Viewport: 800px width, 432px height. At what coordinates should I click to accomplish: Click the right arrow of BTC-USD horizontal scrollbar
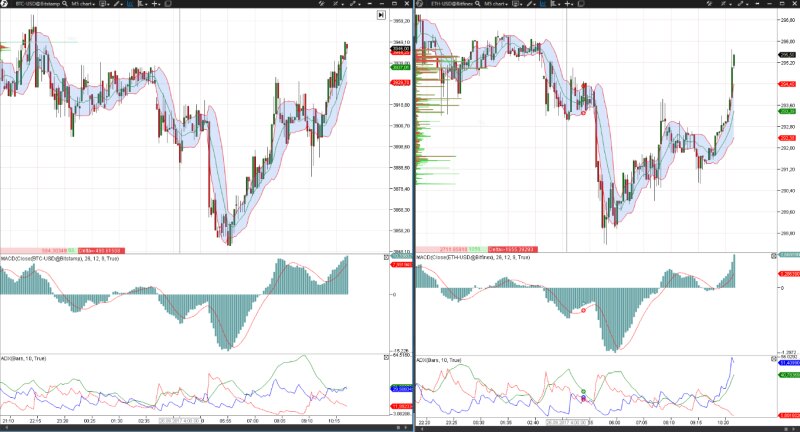(x=406, y=428)
